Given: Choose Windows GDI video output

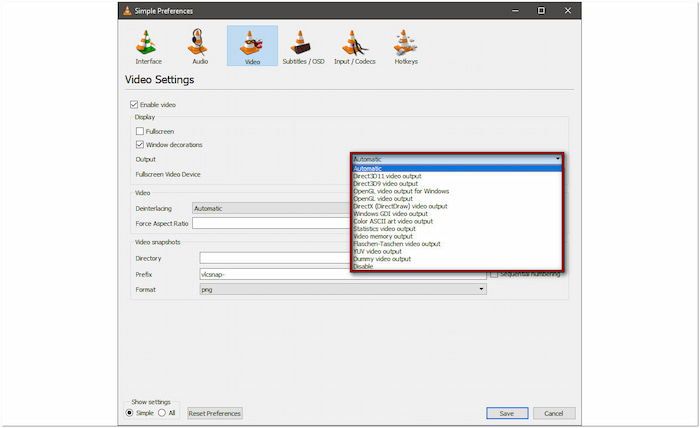Looking at the screenshot, I should tap(457, 214).
